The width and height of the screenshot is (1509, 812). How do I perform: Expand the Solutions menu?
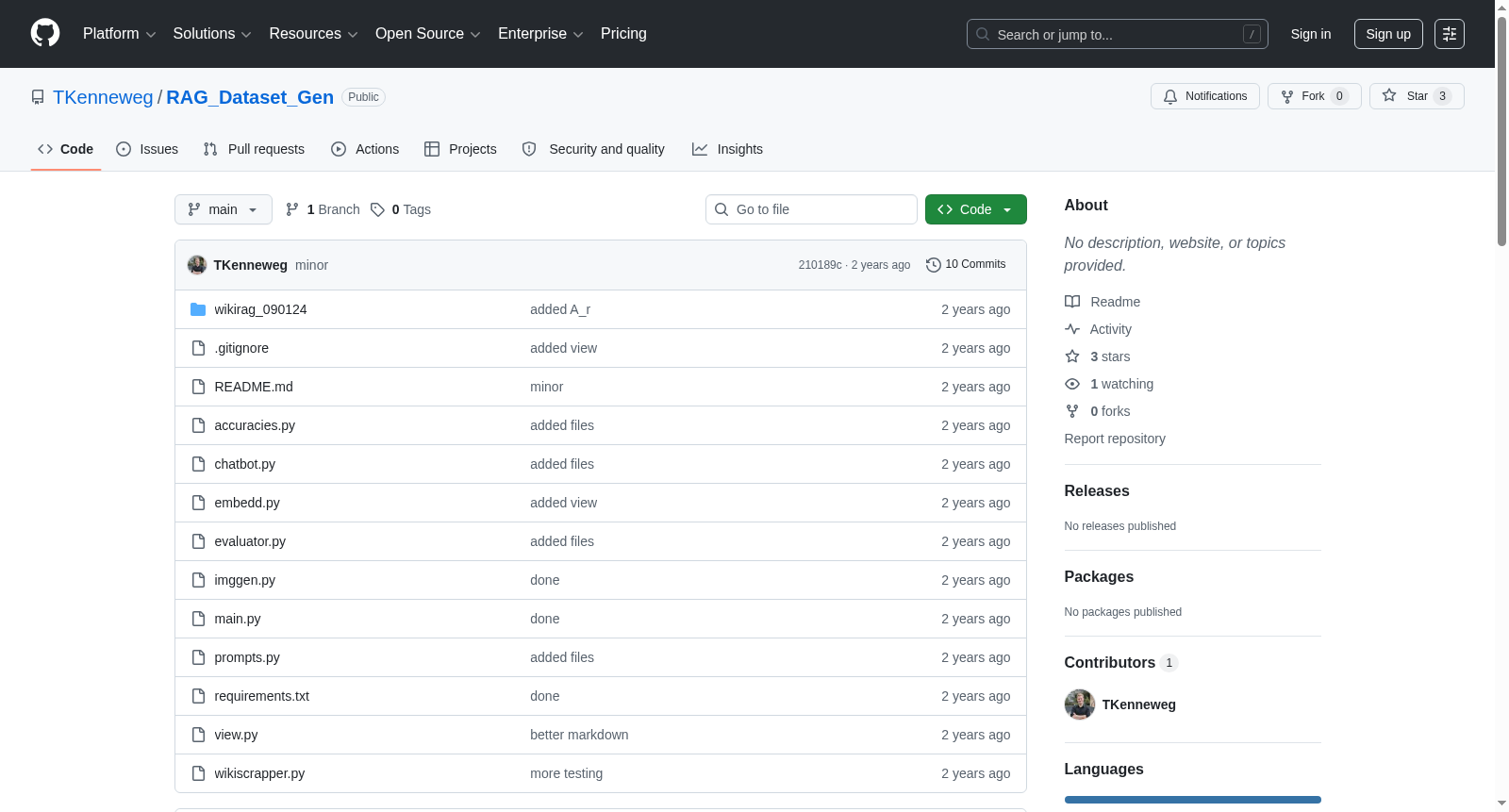click(x=212, y=34)
